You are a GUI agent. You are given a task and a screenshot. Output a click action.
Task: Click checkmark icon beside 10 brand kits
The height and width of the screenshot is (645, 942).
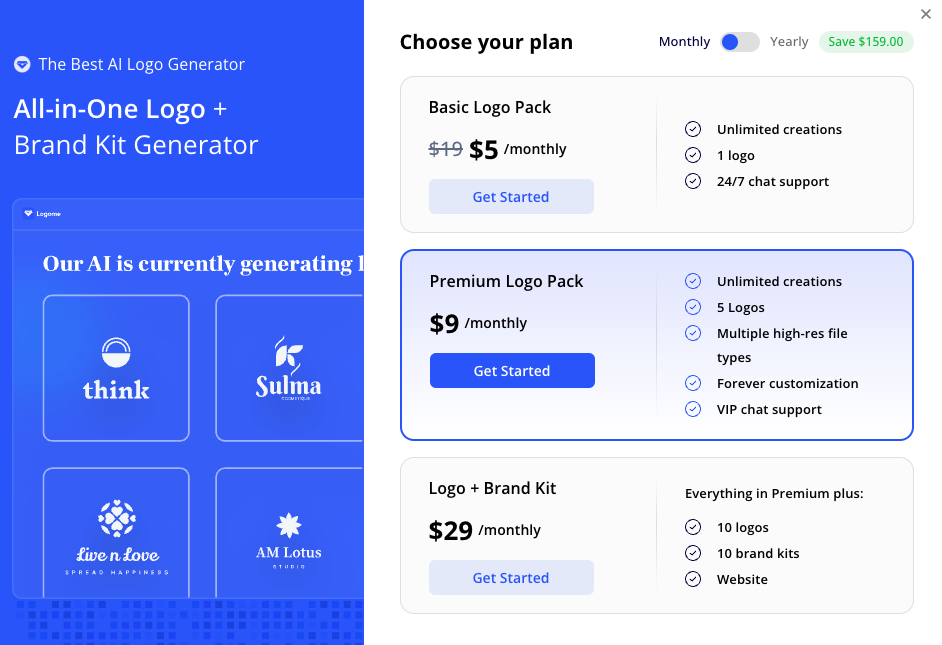click(x=692, y=553)
